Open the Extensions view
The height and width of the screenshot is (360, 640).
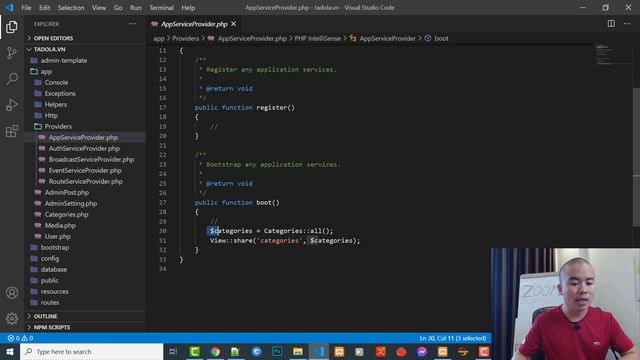tap(11, 131)
